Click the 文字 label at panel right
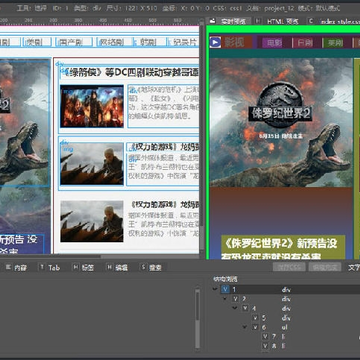 [x=354, y=268]
